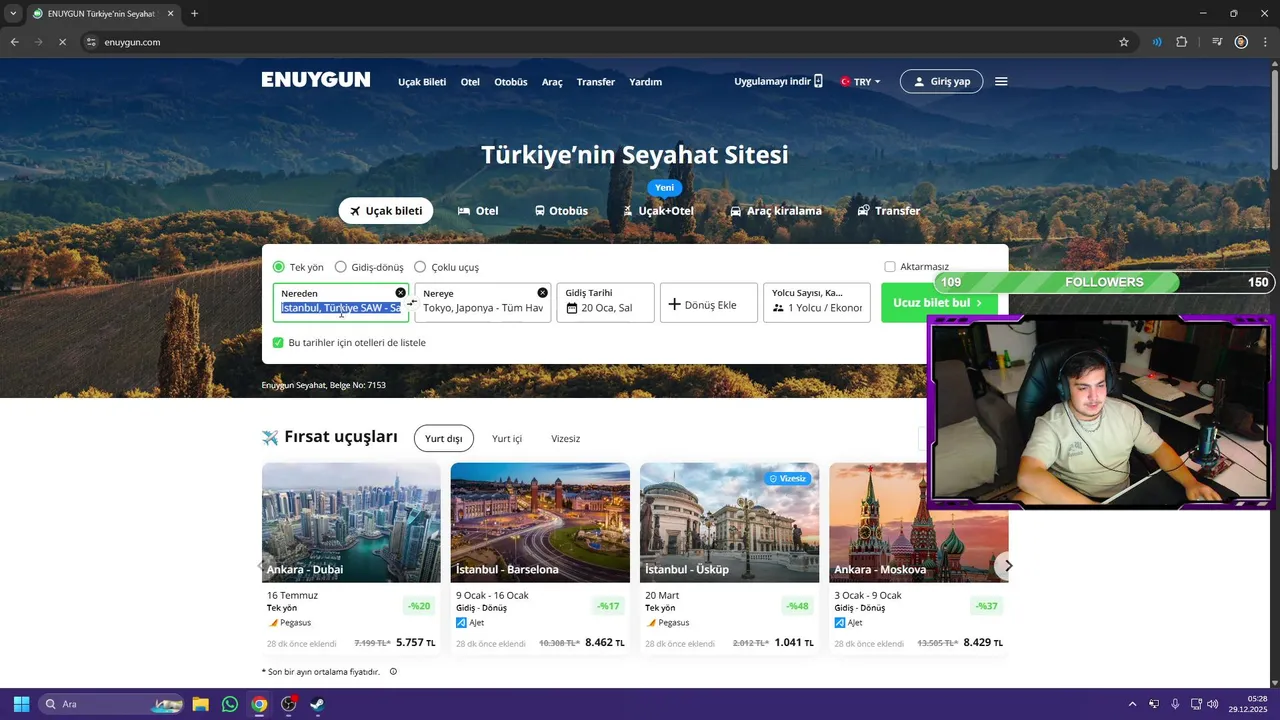Select the Yurt dışı deals filter
Image resolution: width=1280 pixels, height=720 pixels.
tap(444, 438)
